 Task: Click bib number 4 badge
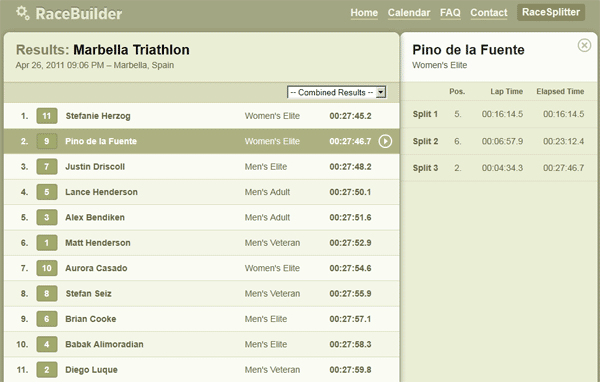pyautogui.click(x=47, y=344)
